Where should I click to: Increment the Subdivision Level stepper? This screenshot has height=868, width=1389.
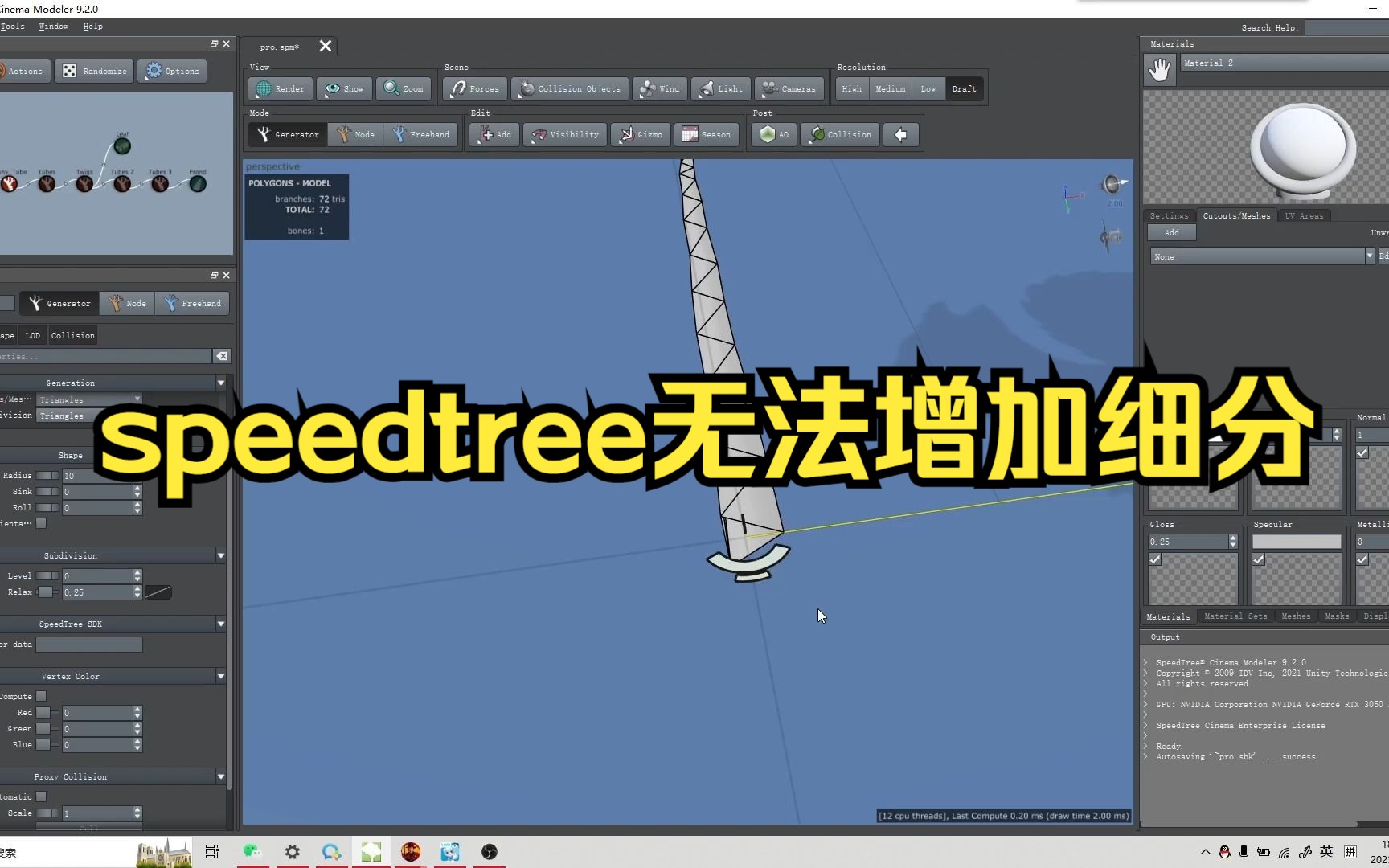pos(137,572)
